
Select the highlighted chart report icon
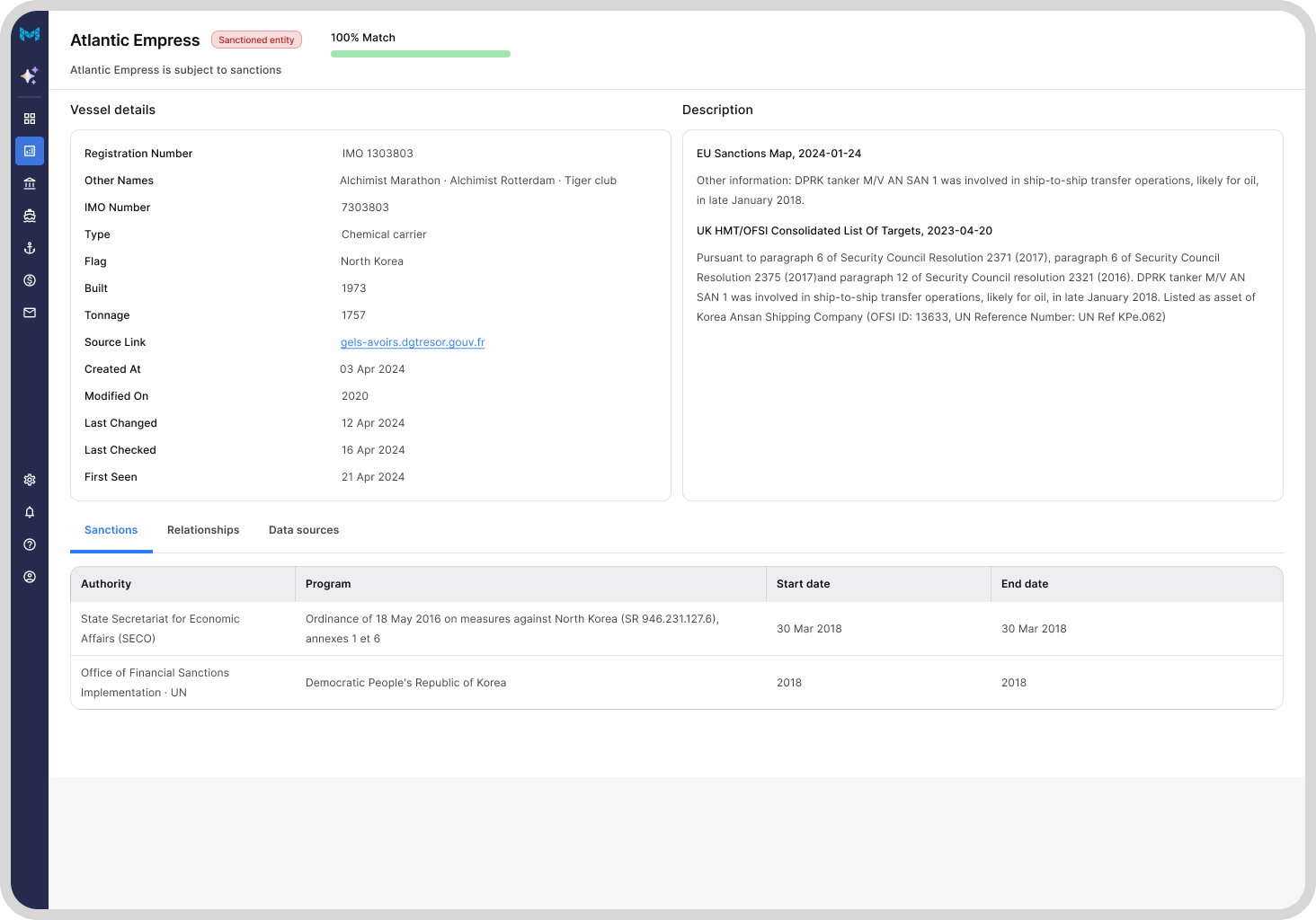[x=30, y=151]
